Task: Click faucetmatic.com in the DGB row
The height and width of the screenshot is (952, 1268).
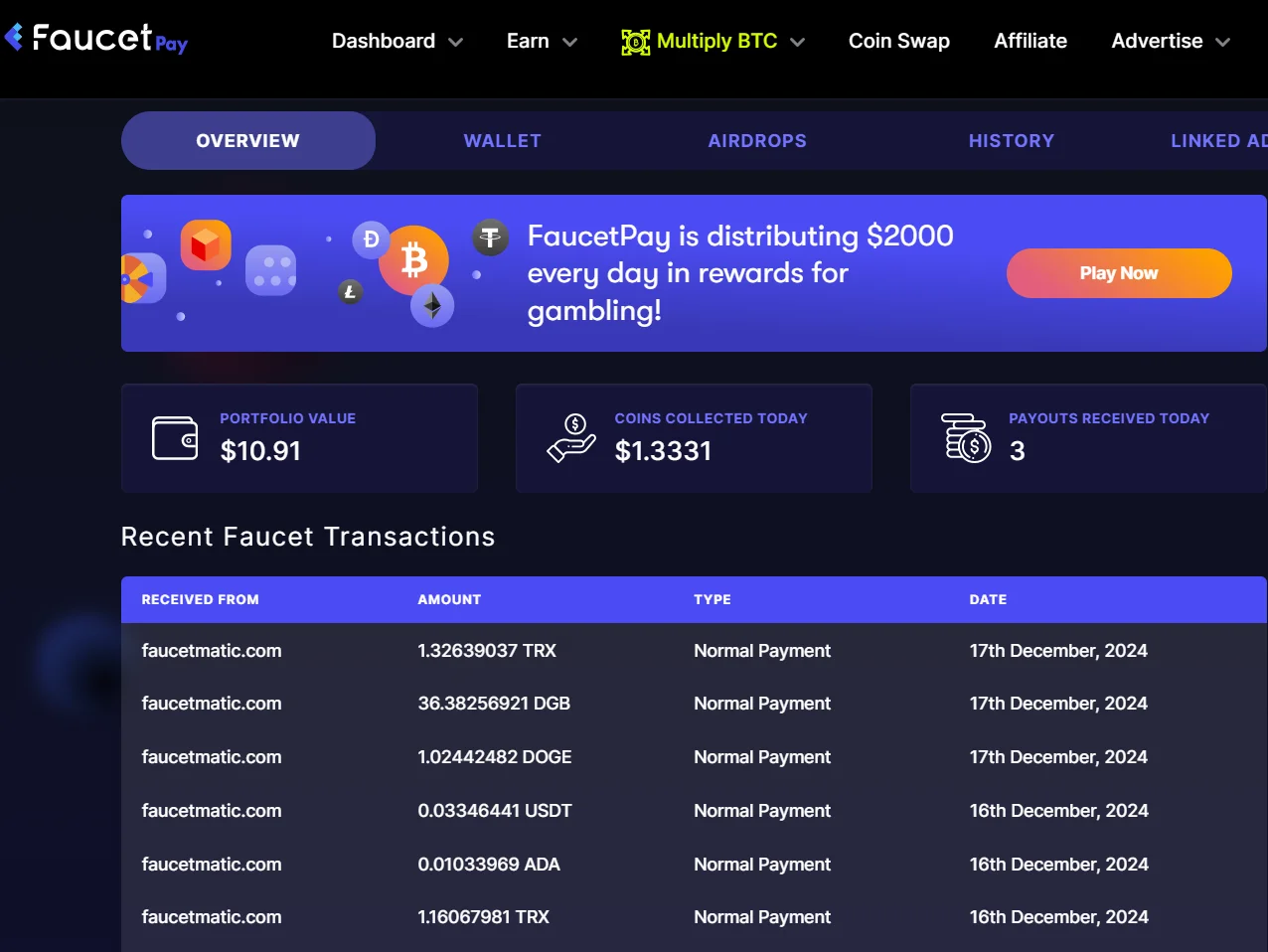Action: point(212,704)
